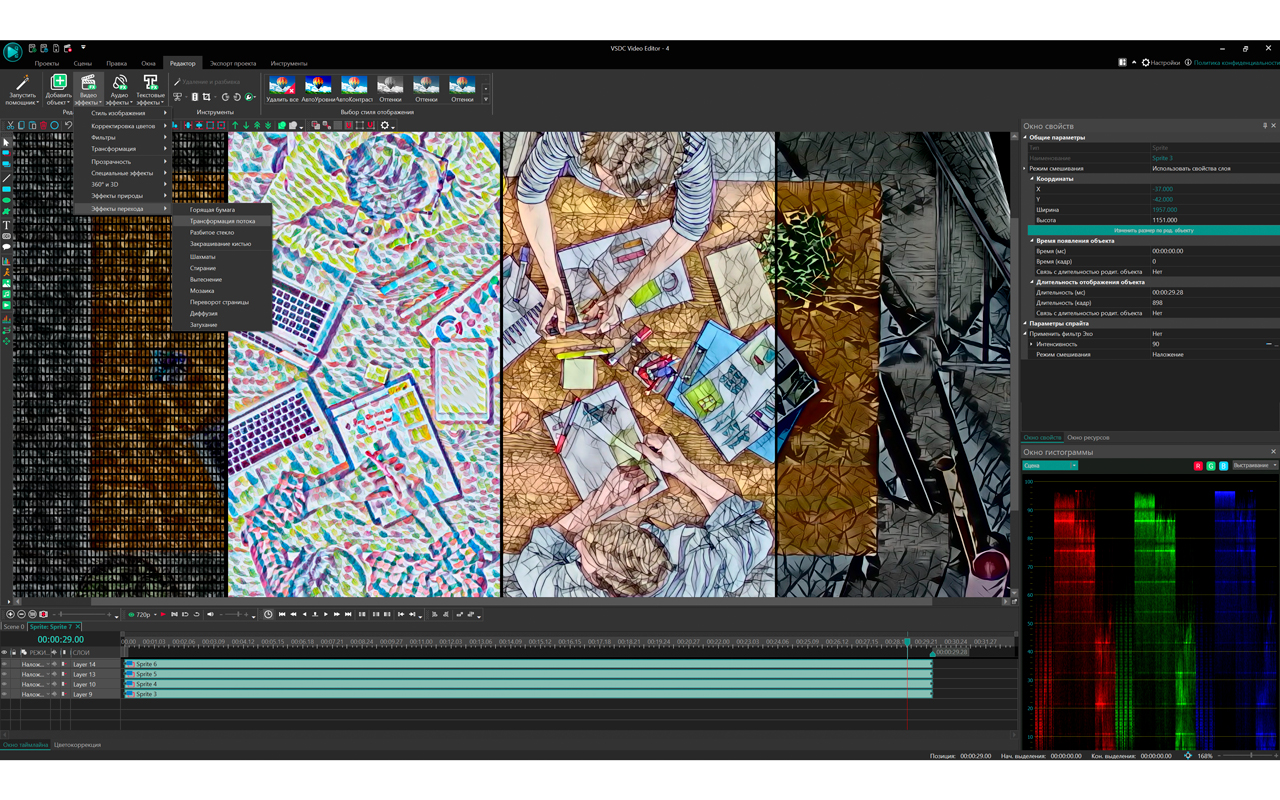Open the Цветокоррекция bottom tab

tap(77, 745)
